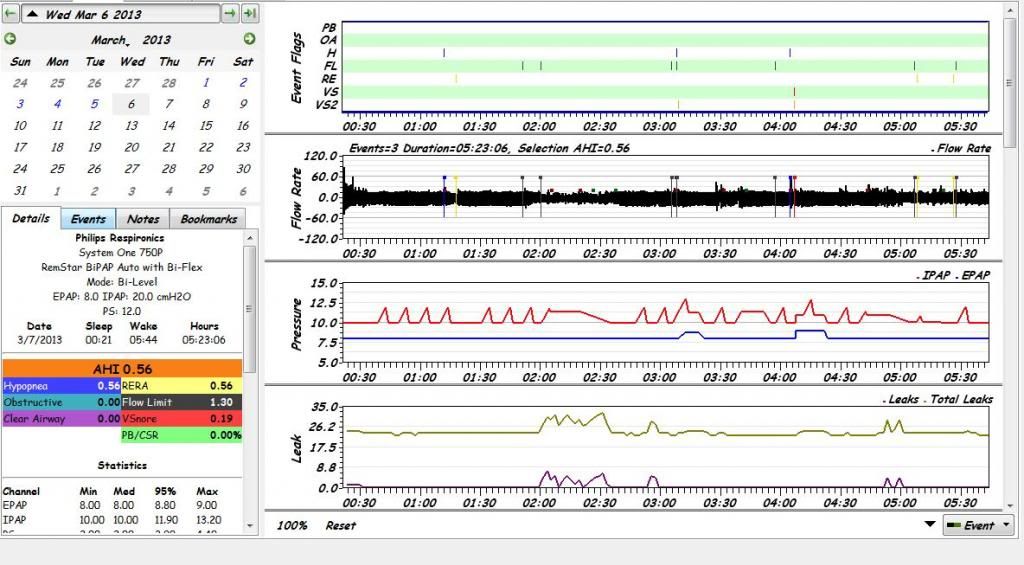Select March 7 in the calendar
The height and width of the screenshot is (565, 1024).
(168, 104)
